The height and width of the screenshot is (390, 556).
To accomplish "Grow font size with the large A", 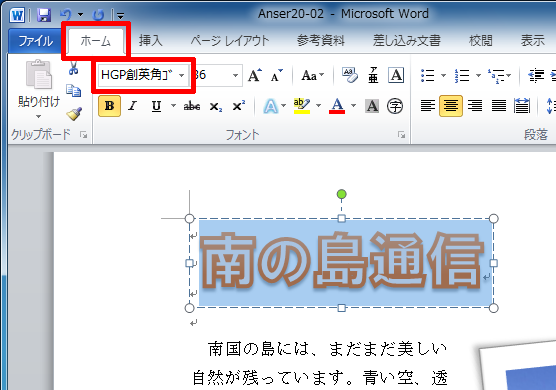I will [255, 75].
